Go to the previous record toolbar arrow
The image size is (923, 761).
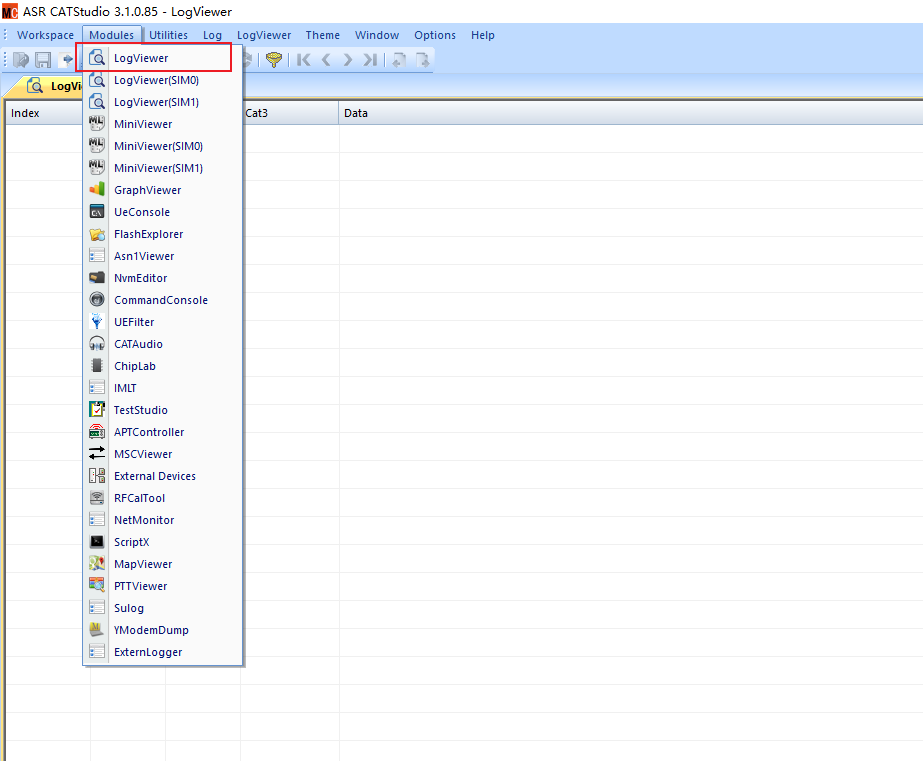point(326,59)
